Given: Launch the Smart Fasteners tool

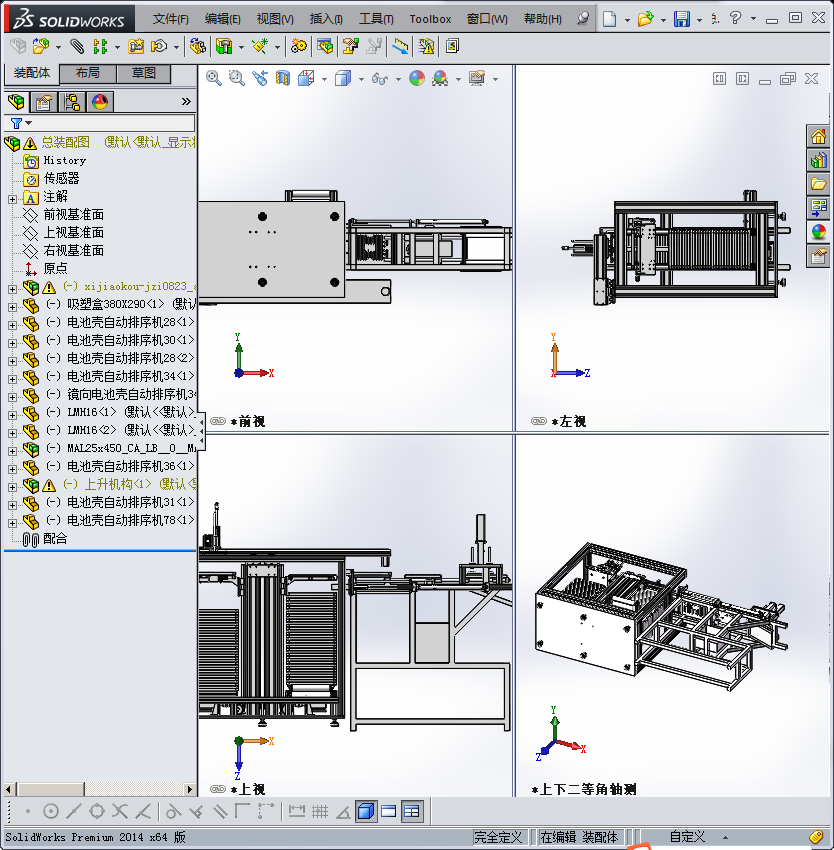Looking at the screenshot, I should coord(136,47).
